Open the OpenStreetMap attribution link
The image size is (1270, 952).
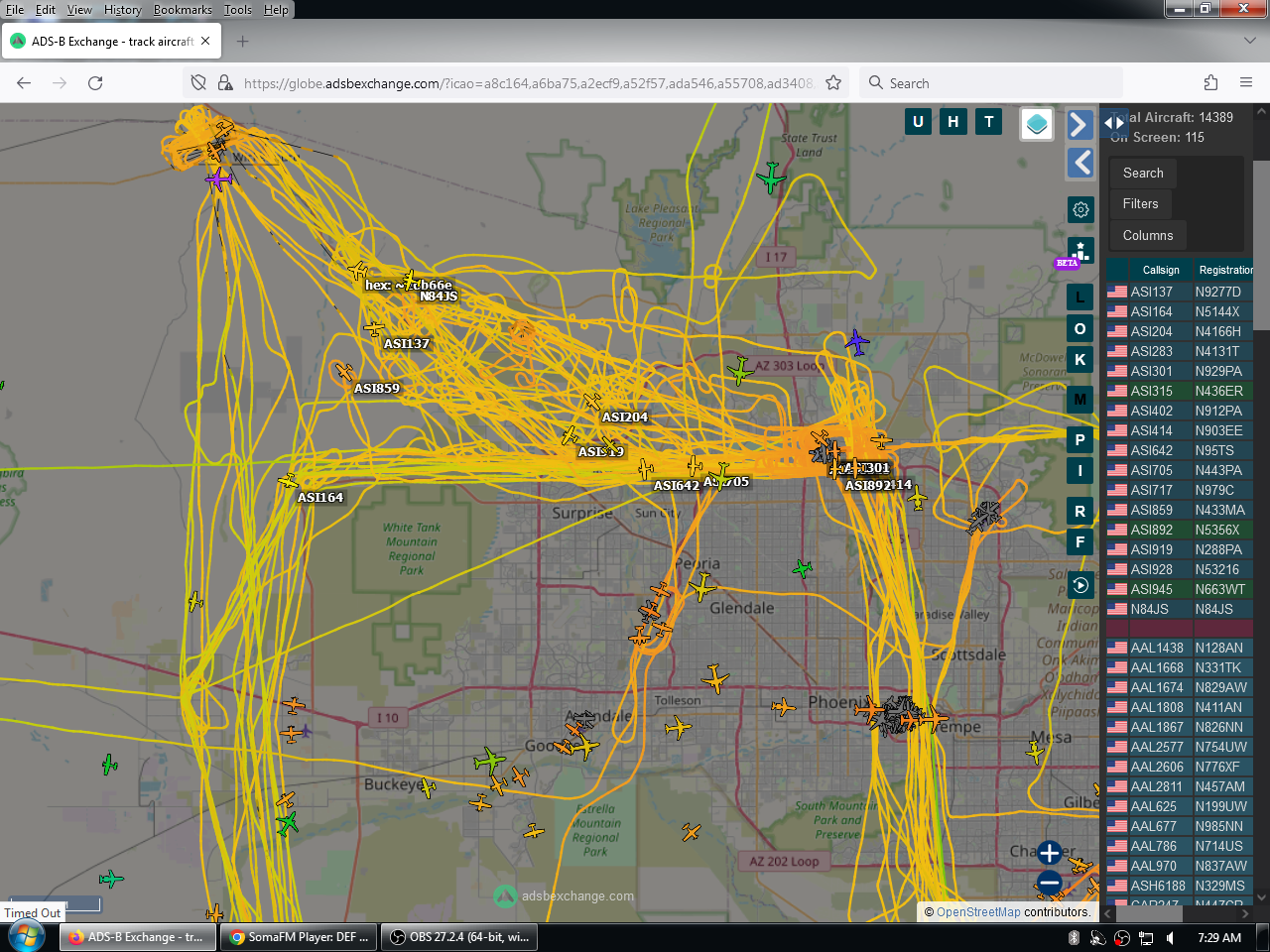click(978, 912)
